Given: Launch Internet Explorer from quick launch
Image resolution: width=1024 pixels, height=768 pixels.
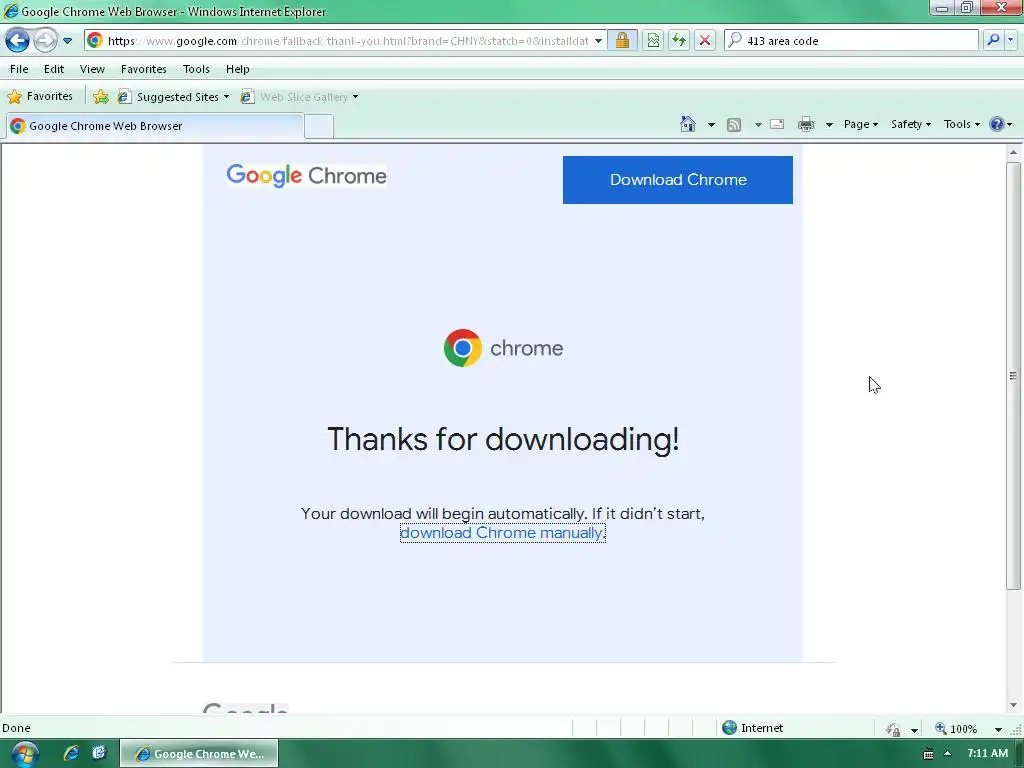Looking at the screenshot, I should 71,753.
